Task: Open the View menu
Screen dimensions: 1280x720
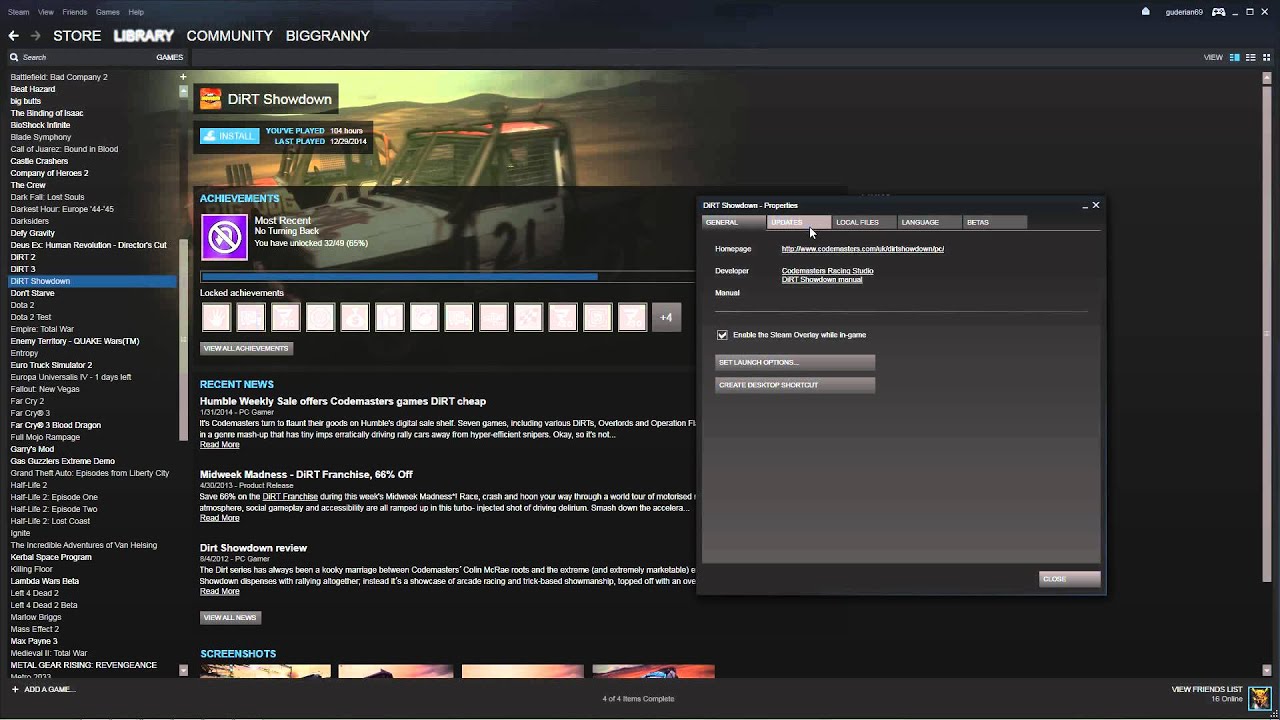Action: (46, 12)
